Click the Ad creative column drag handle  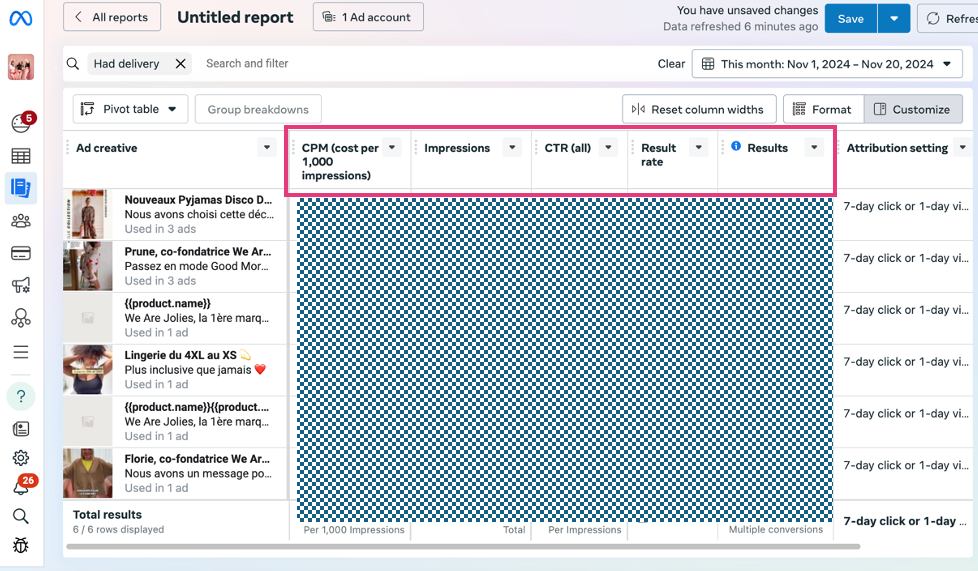click(68, 148)
